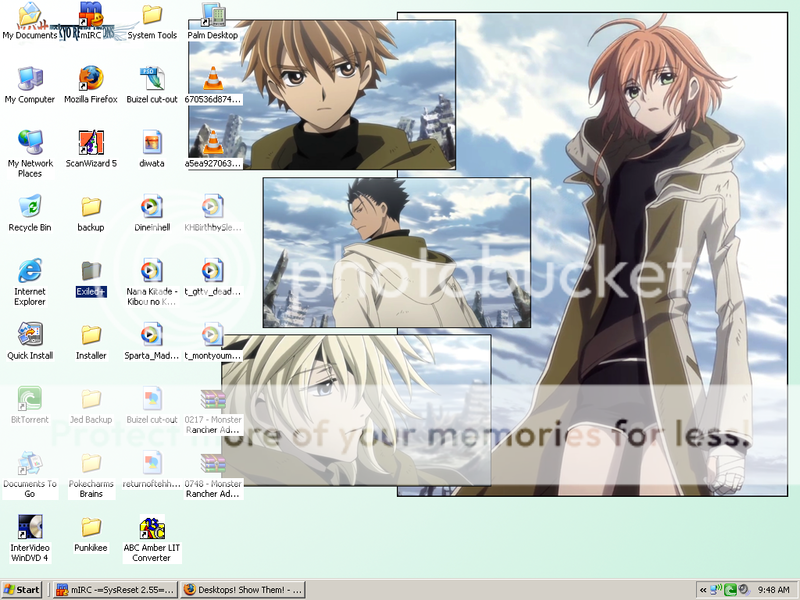Launch the Documents To Go shortcut
Viewport: 800px width, 600px height.
click(x=30, y=474)
